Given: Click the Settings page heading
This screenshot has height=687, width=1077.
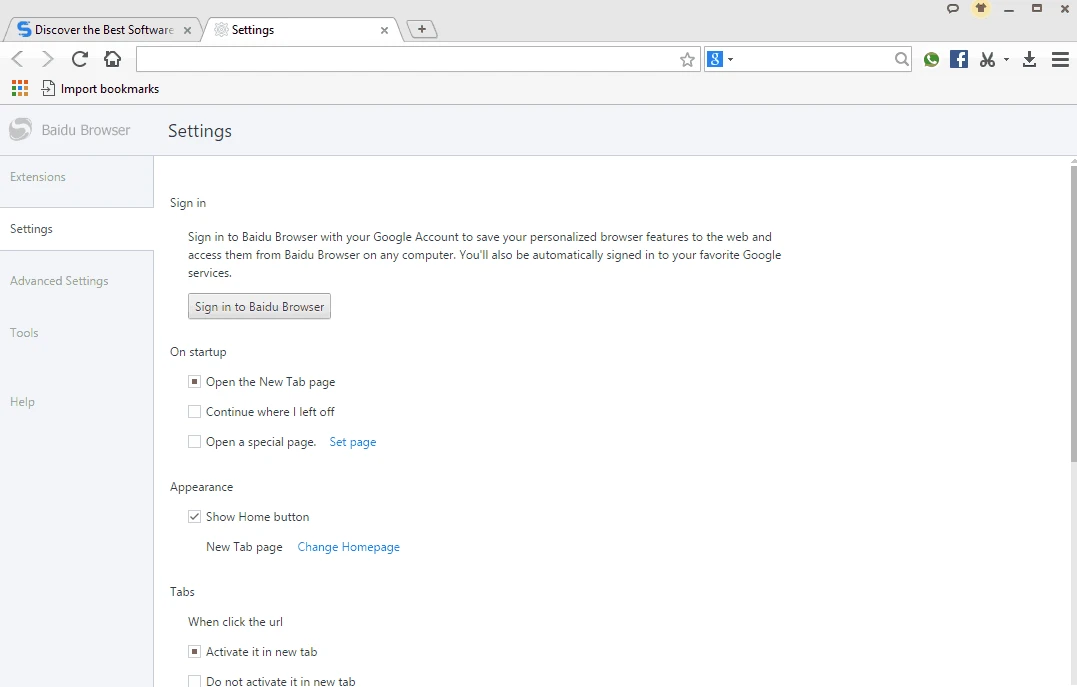Looking at the screenshot, I should pyautogui.click(x=200, y=131).
